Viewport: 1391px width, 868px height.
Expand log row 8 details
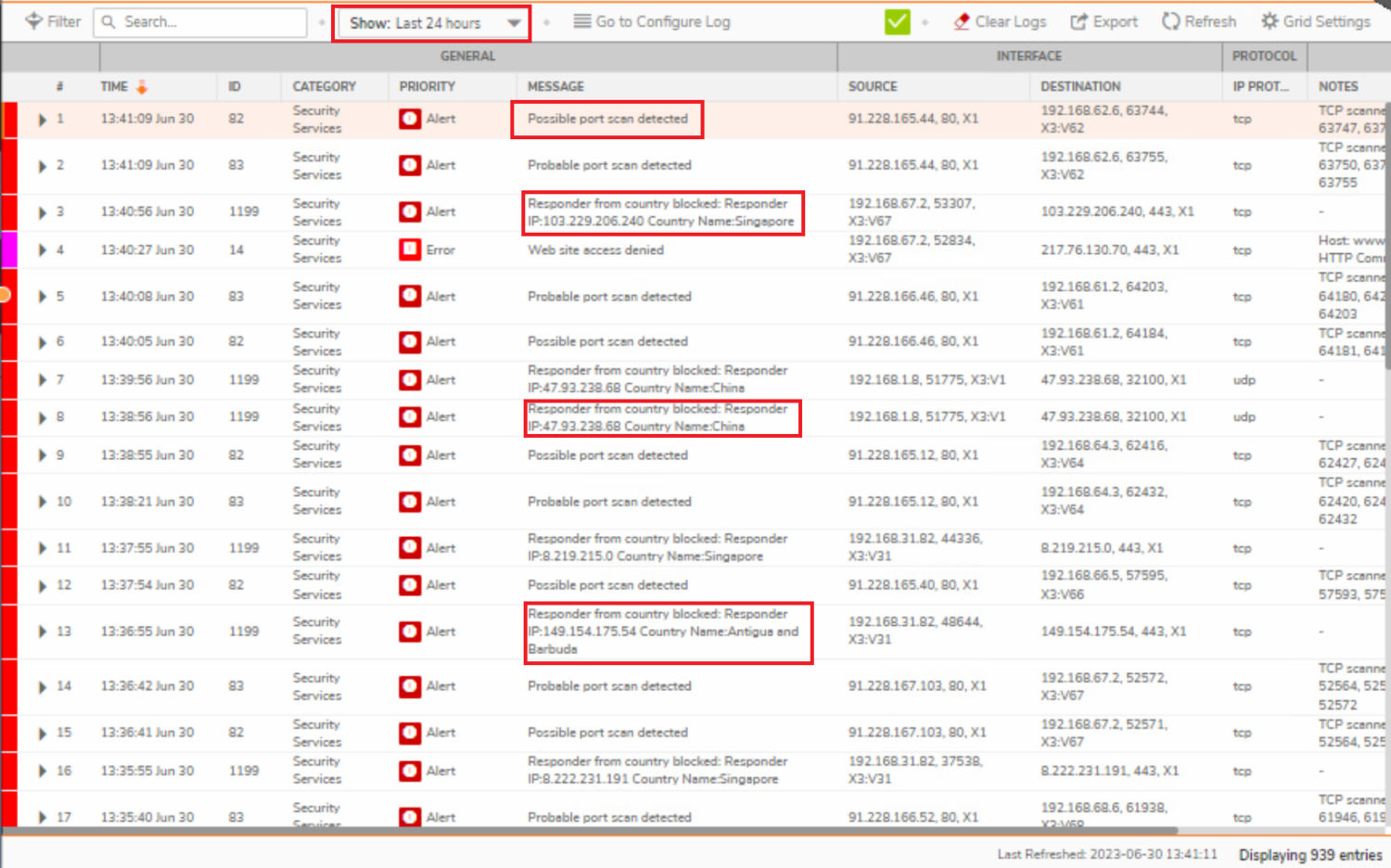42,417
